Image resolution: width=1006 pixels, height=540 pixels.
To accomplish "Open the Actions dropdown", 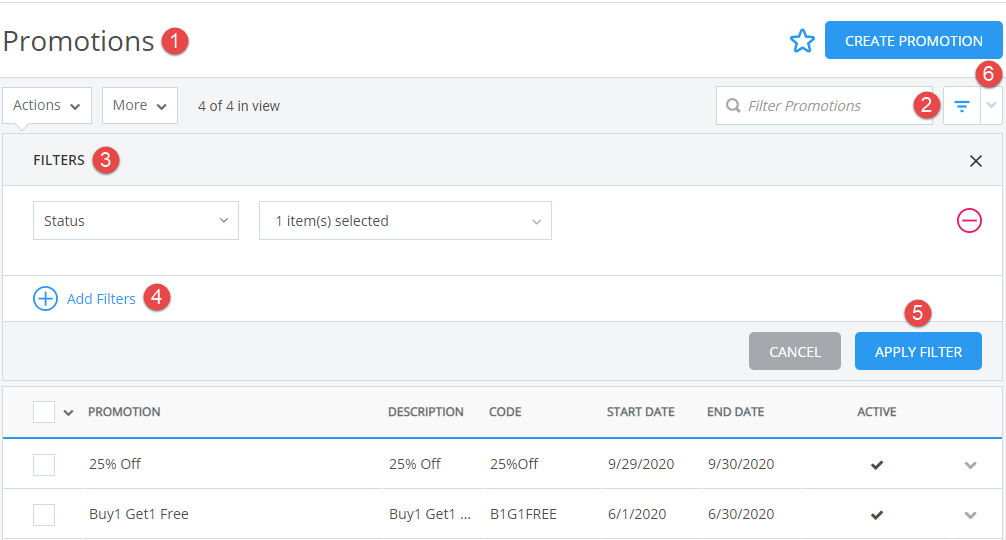I will [x=47, y=105].
